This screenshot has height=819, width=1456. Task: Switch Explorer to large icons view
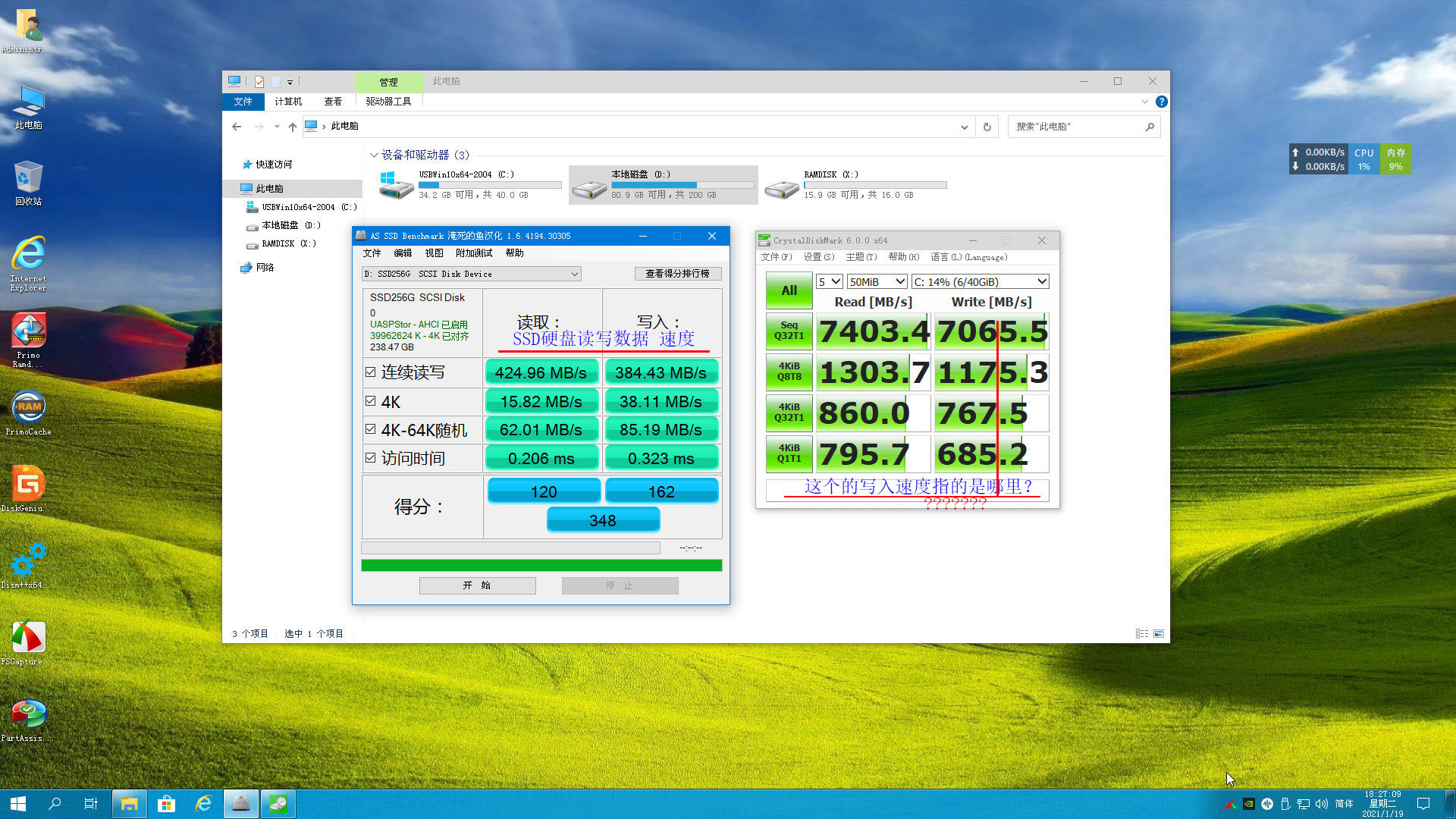pyautogui.click(x=1159, y=633)
